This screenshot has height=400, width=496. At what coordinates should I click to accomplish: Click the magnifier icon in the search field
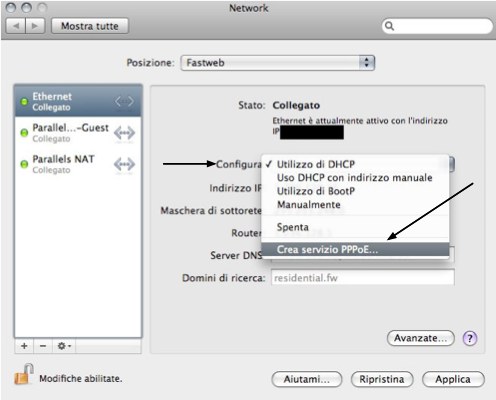389,26
